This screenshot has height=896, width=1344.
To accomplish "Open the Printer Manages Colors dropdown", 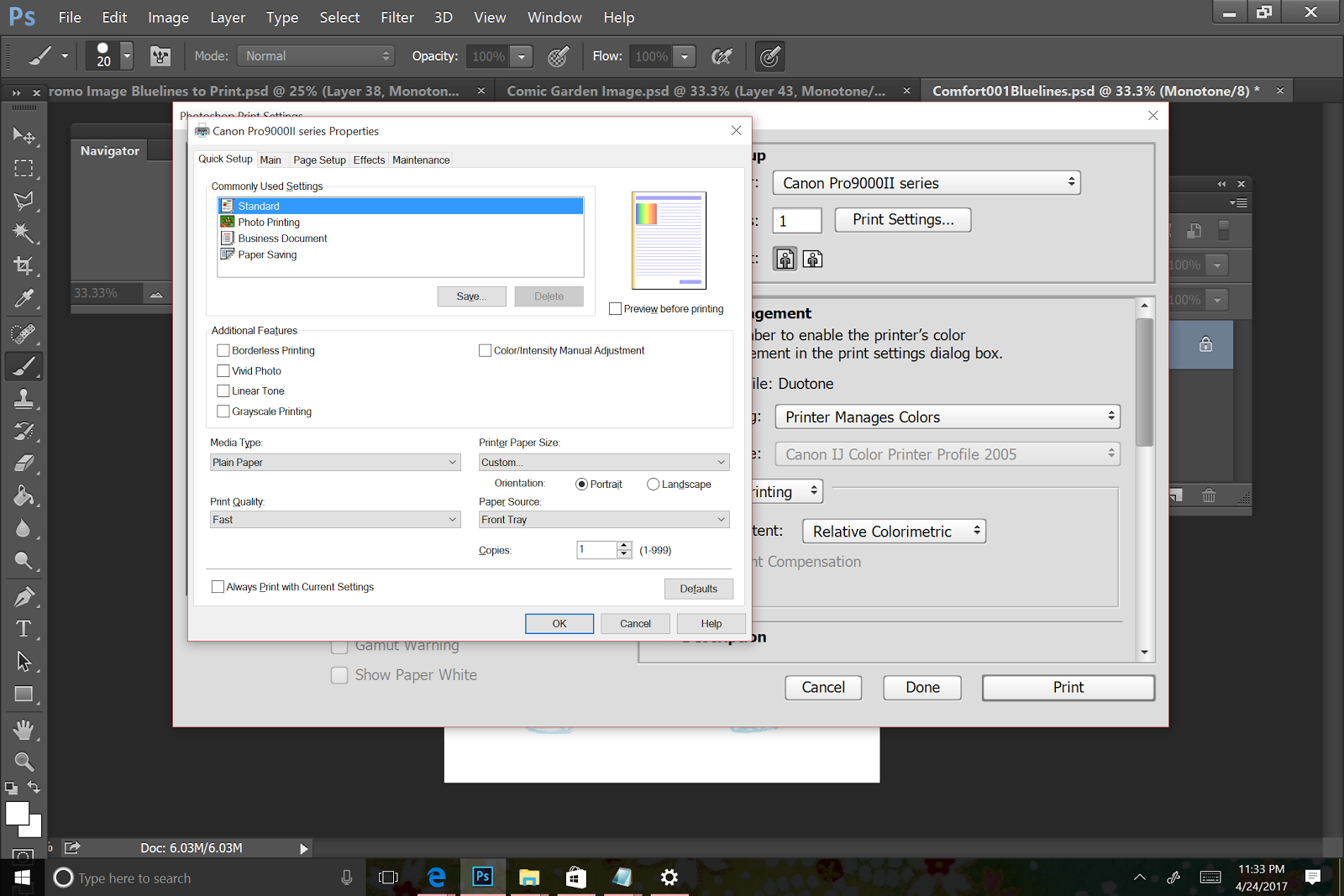I will tap(948, 417).
